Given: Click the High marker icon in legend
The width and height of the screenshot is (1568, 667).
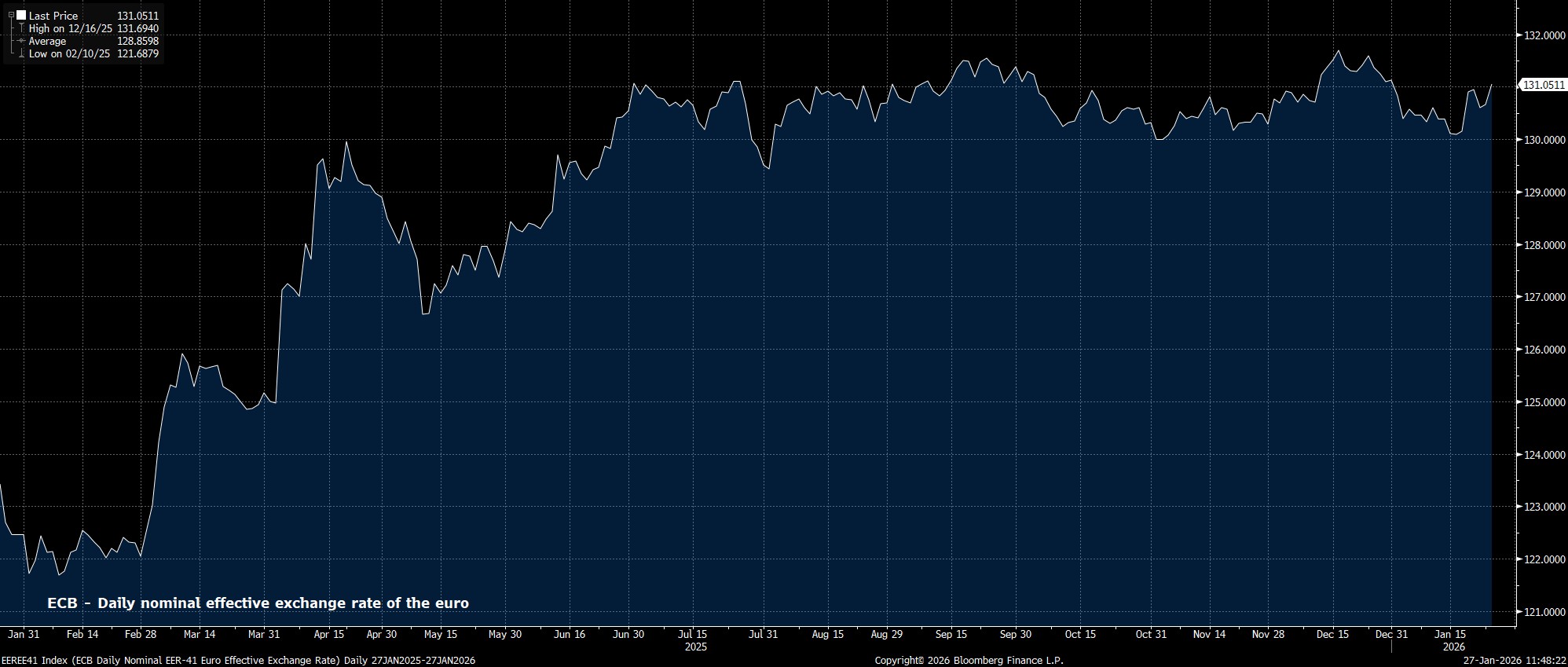Looking at the screenshot, I should coord(21,28).
